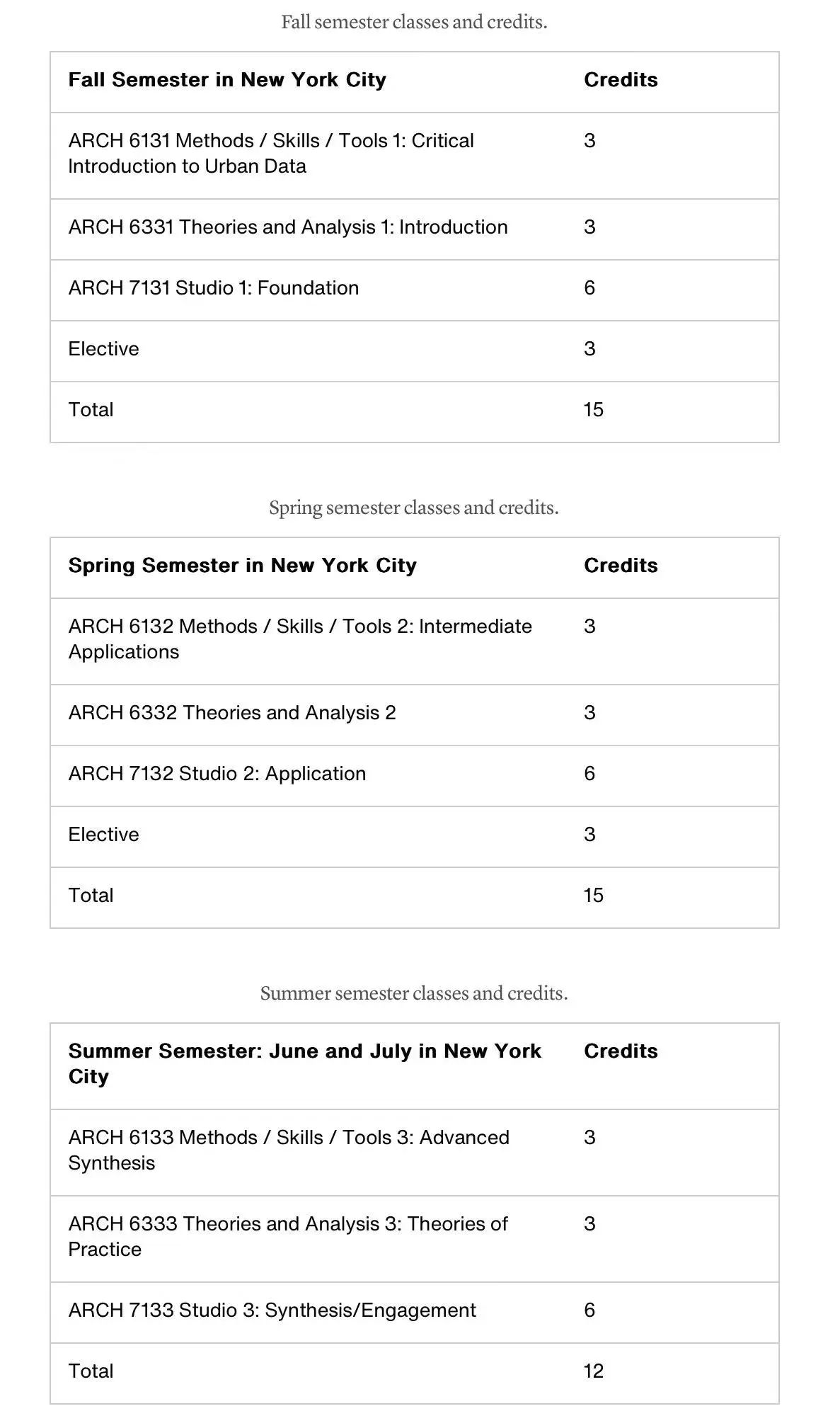The height and width of the screenshot is (1411, 840).
Task: Select ARCH 7132 Studio 2: Application
Action: point(217,774)
